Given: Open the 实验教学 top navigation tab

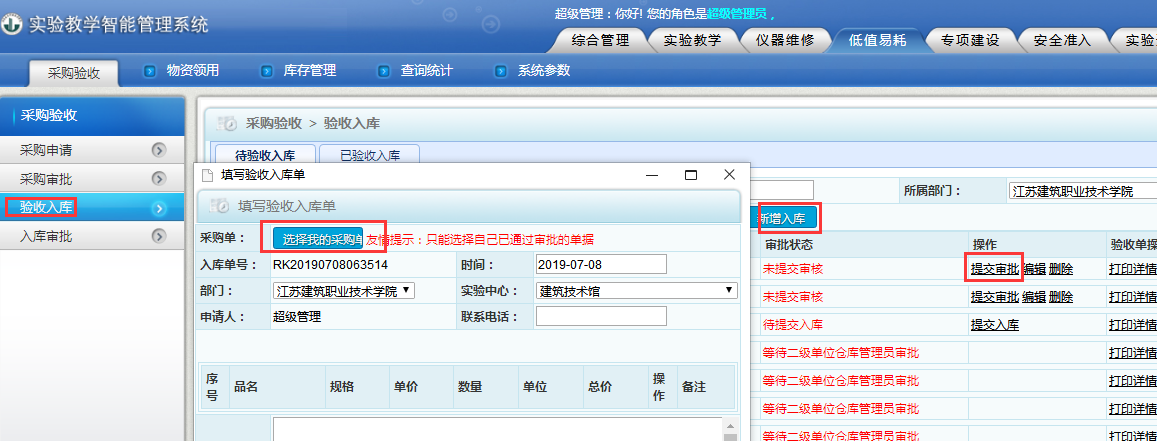Looking at the screenshot, I should [x=692, y=41].
